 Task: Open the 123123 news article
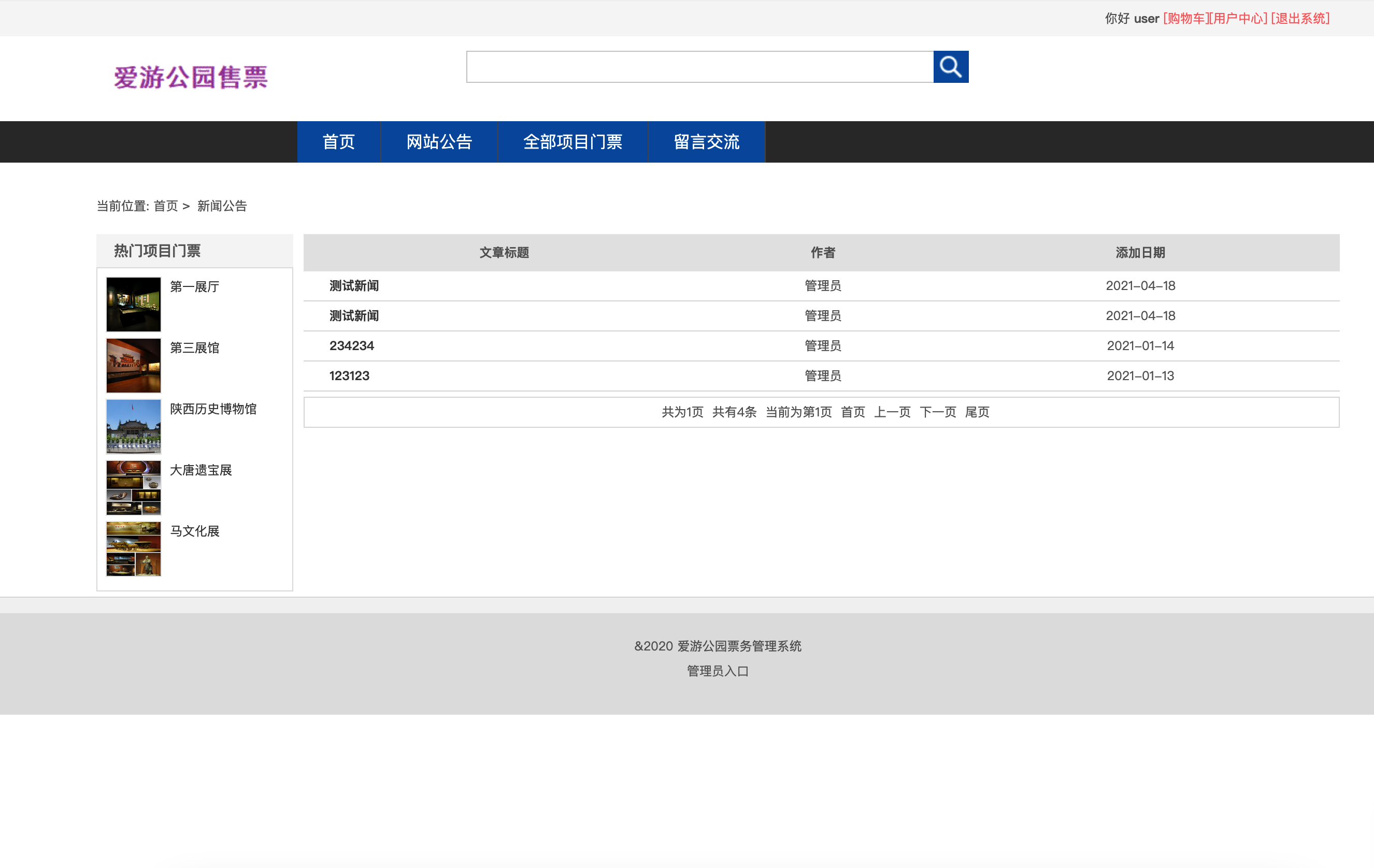pos(349,376)
